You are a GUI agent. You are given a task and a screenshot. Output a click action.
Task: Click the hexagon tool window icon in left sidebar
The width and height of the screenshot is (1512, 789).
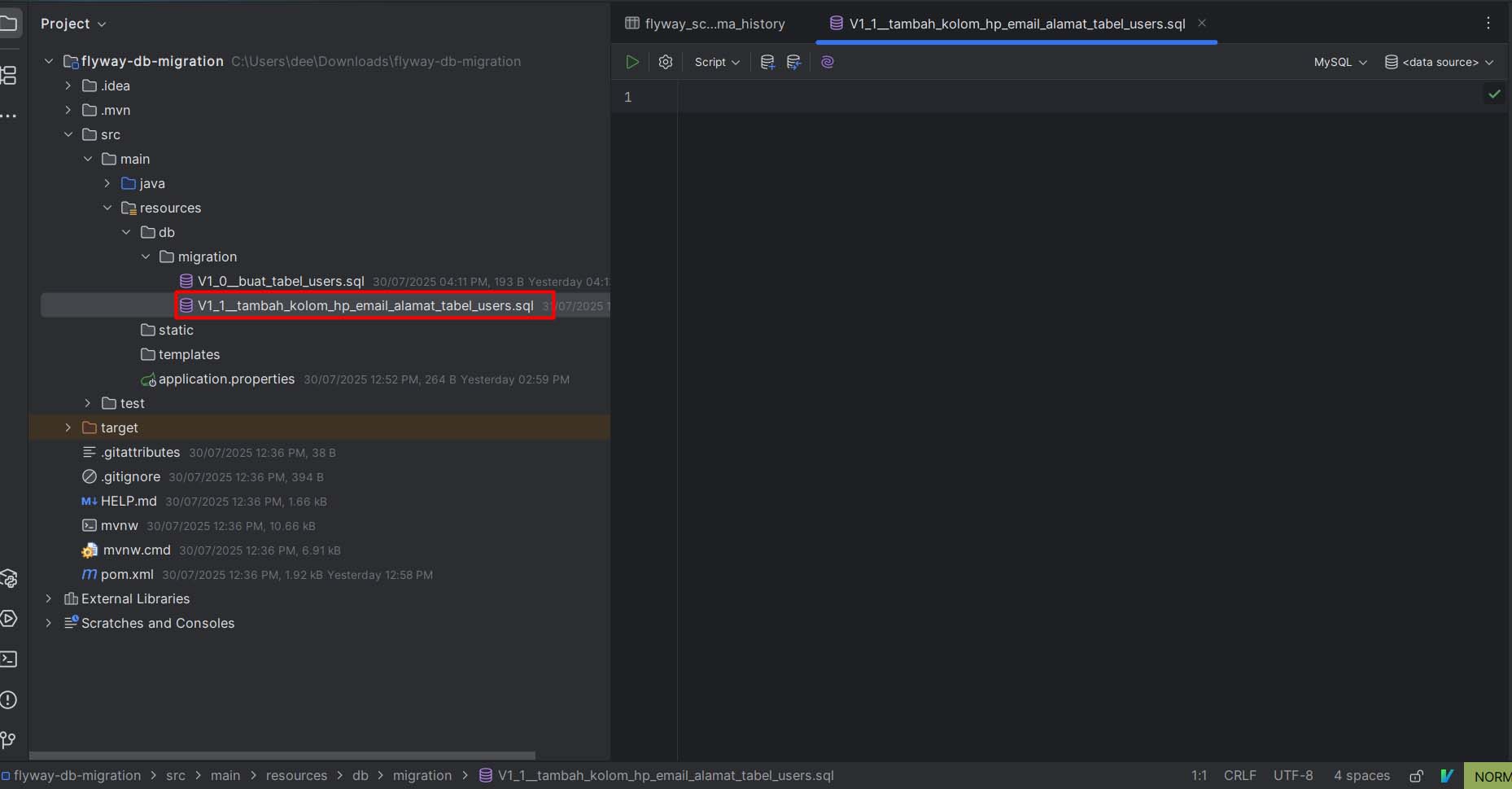point(9,579)
